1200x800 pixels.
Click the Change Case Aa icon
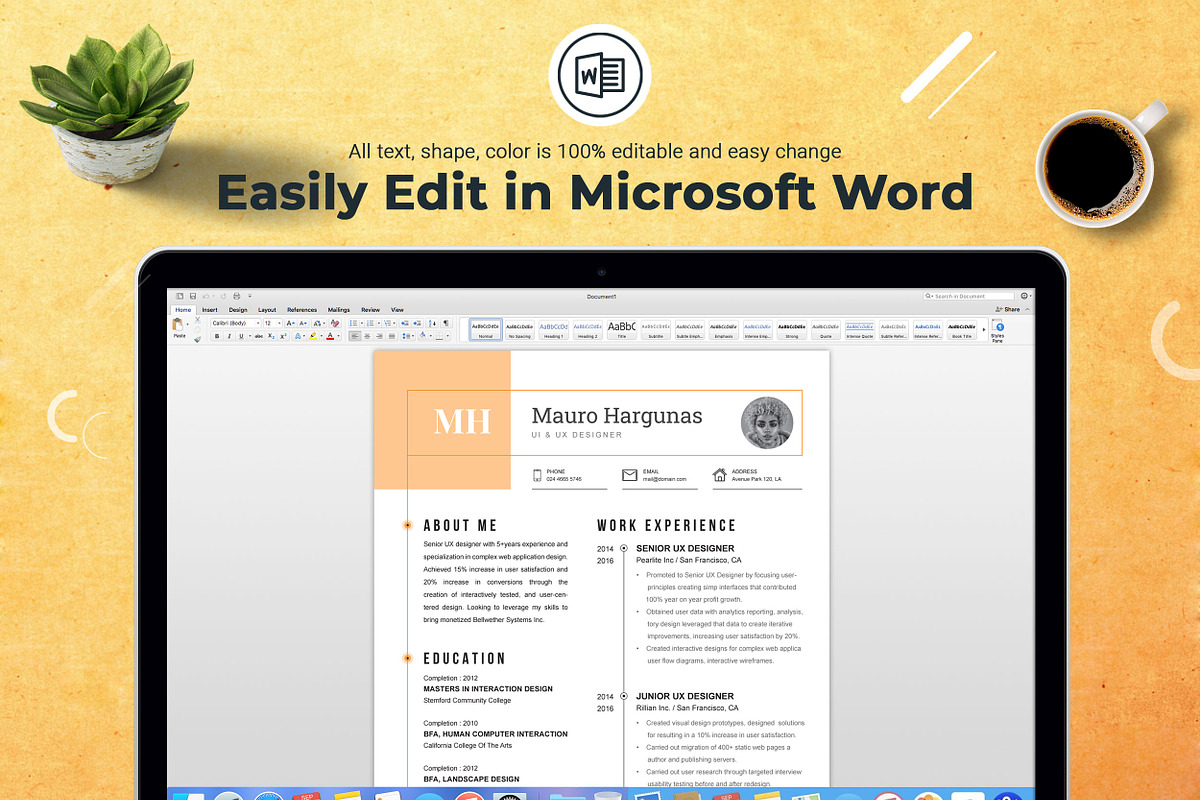pyautogui.click(x=317, y=323)
